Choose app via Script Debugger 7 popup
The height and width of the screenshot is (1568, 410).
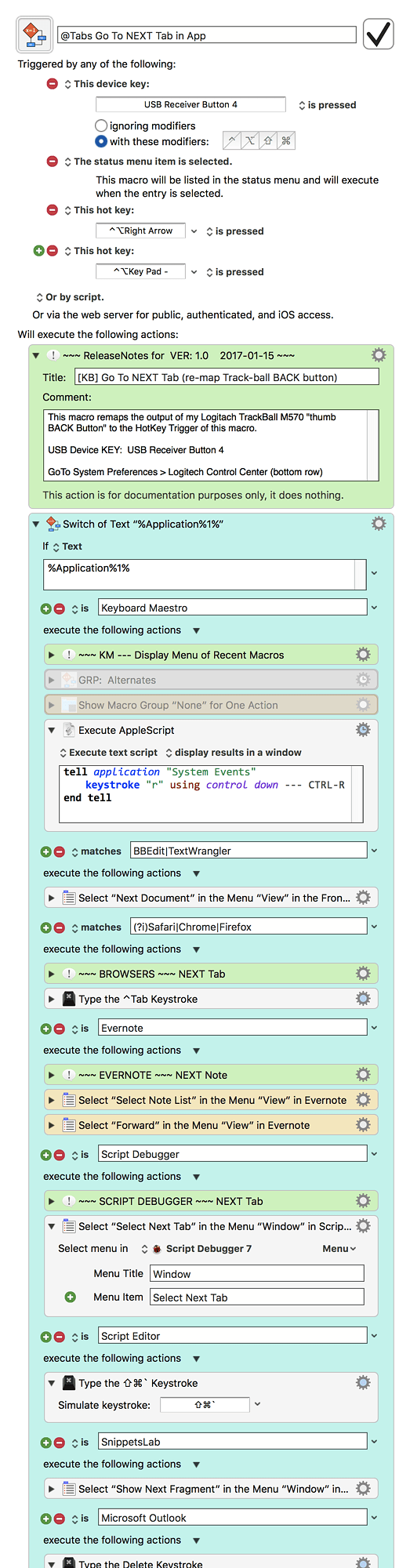tap(196, 1249)
